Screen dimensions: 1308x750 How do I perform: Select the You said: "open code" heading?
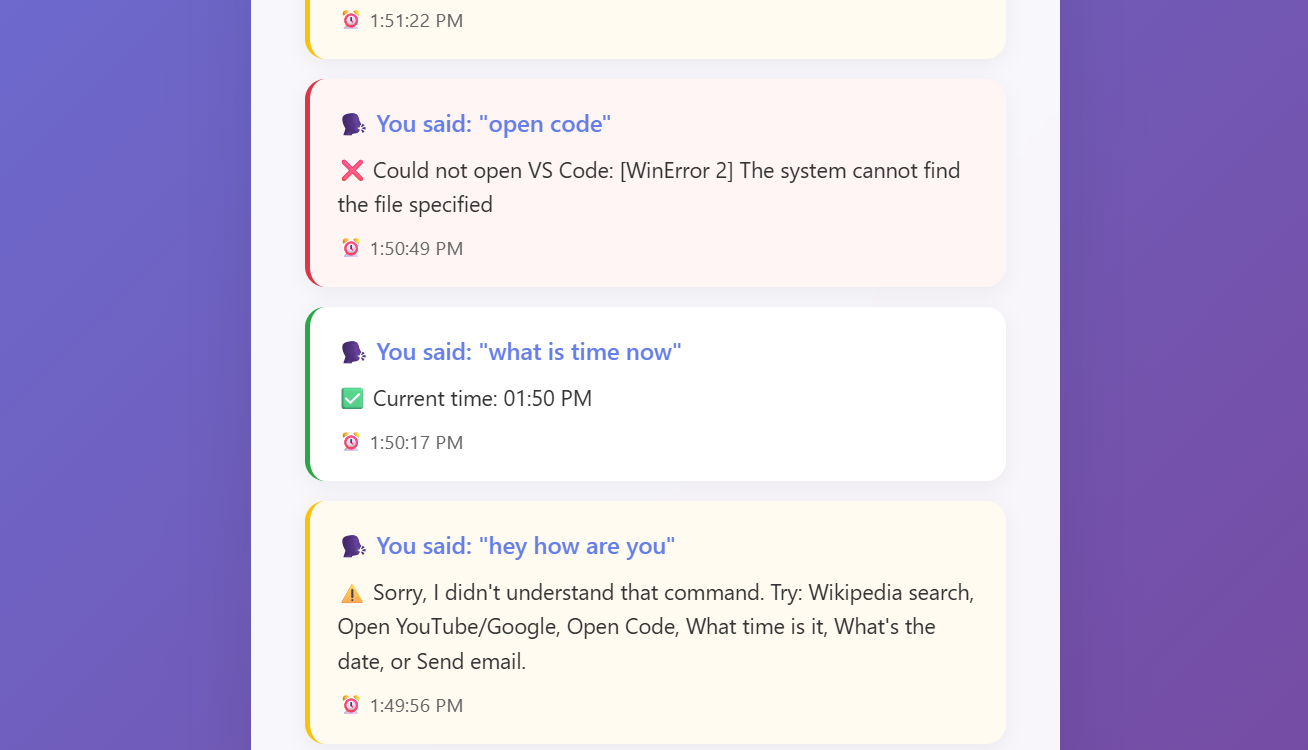[475, 124]
